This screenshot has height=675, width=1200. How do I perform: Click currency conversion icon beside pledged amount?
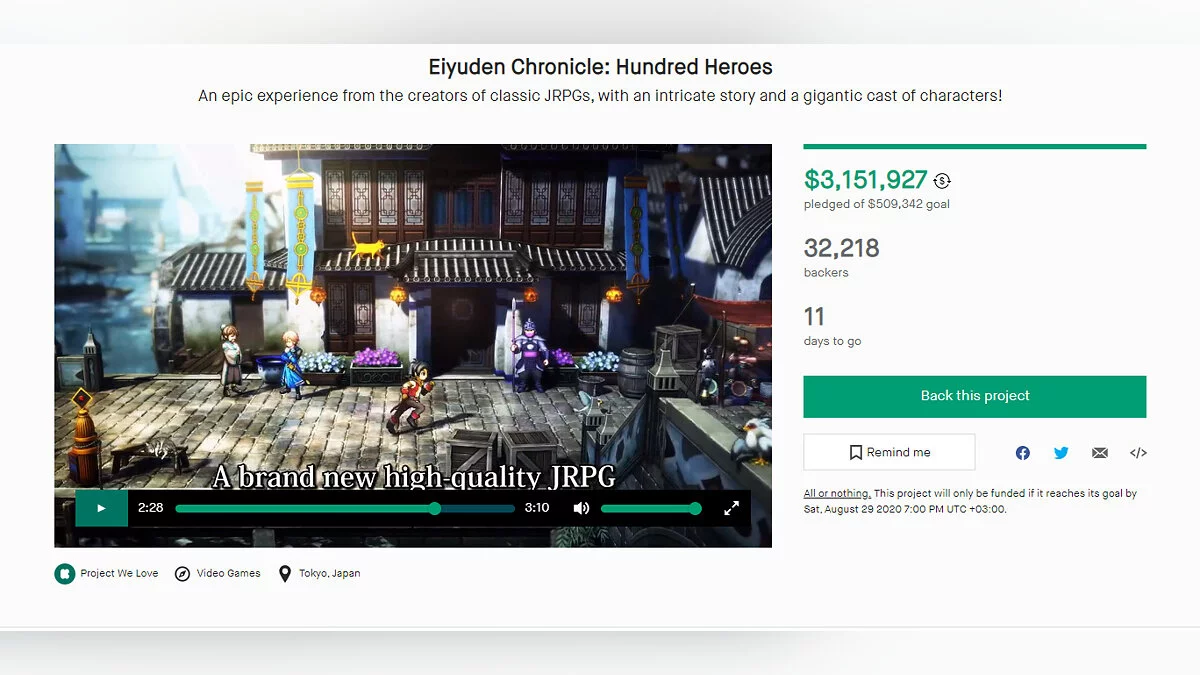942,181
